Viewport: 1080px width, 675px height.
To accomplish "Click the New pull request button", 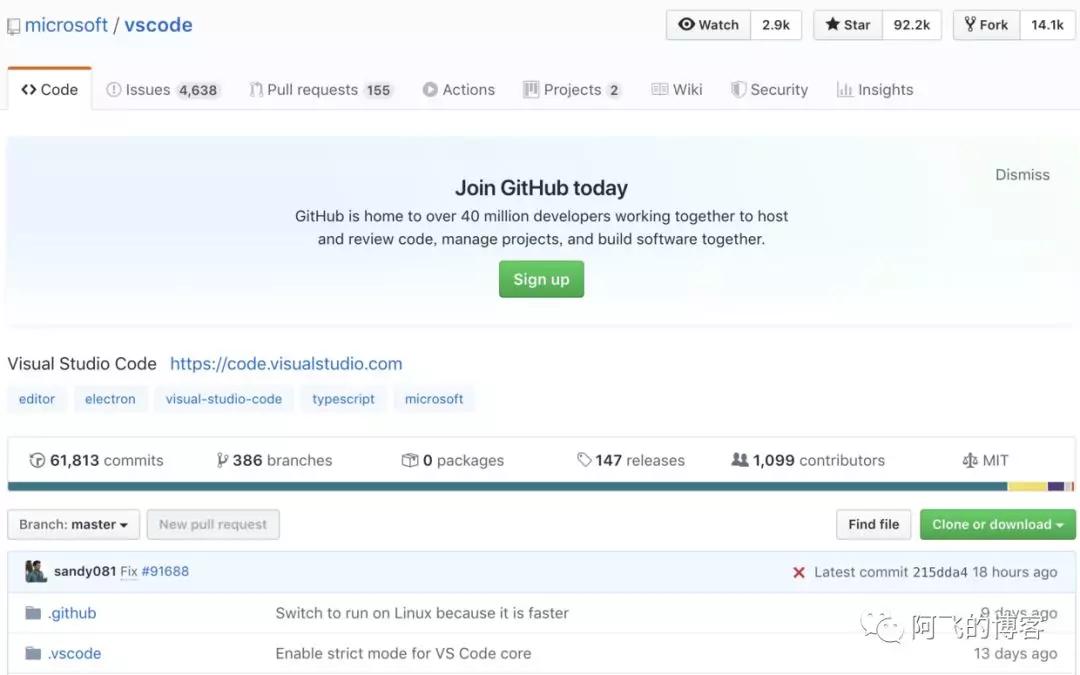I will (213, 525).
